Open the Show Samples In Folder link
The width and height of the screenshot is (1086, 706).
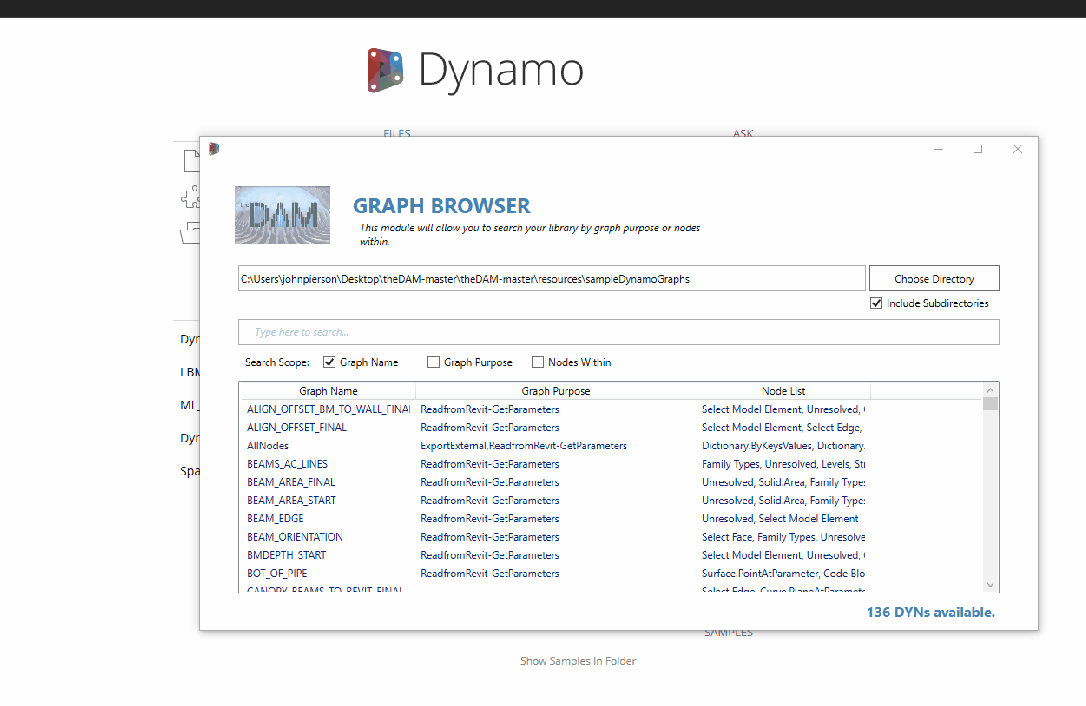click(578, 661)
